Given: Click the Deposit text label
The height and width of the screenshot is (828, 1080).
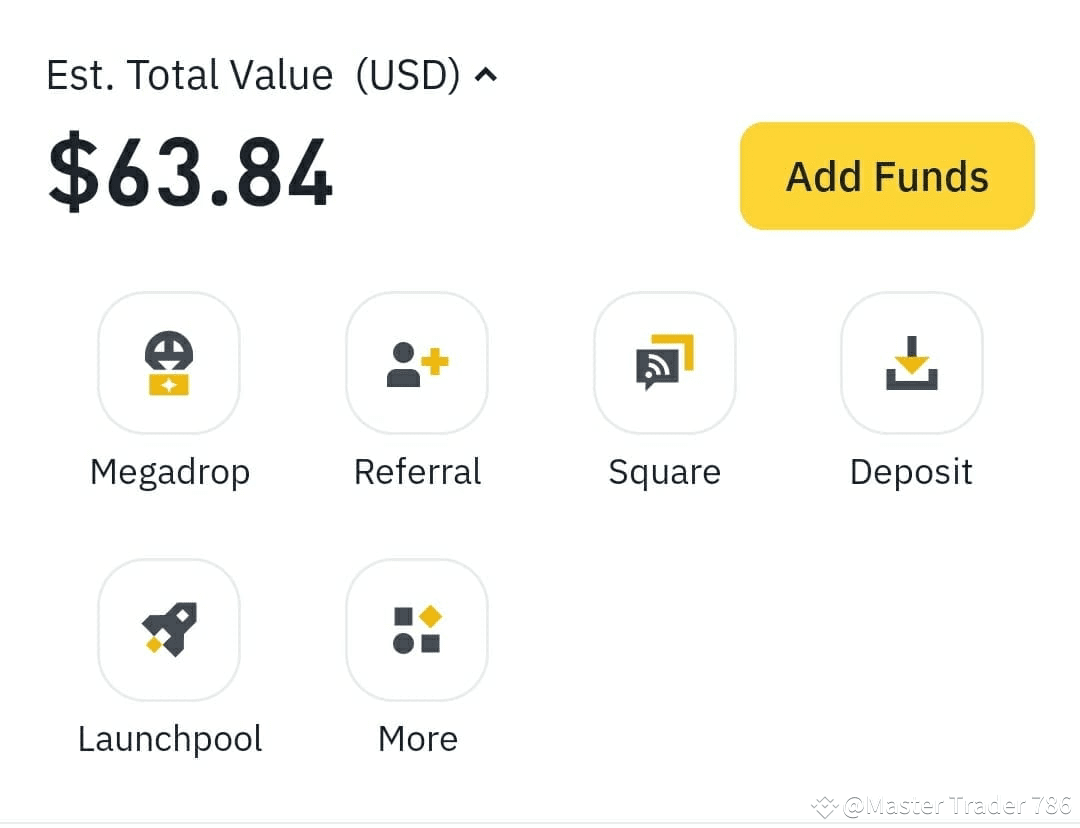Looking at the screenshot, I should 911,473.
